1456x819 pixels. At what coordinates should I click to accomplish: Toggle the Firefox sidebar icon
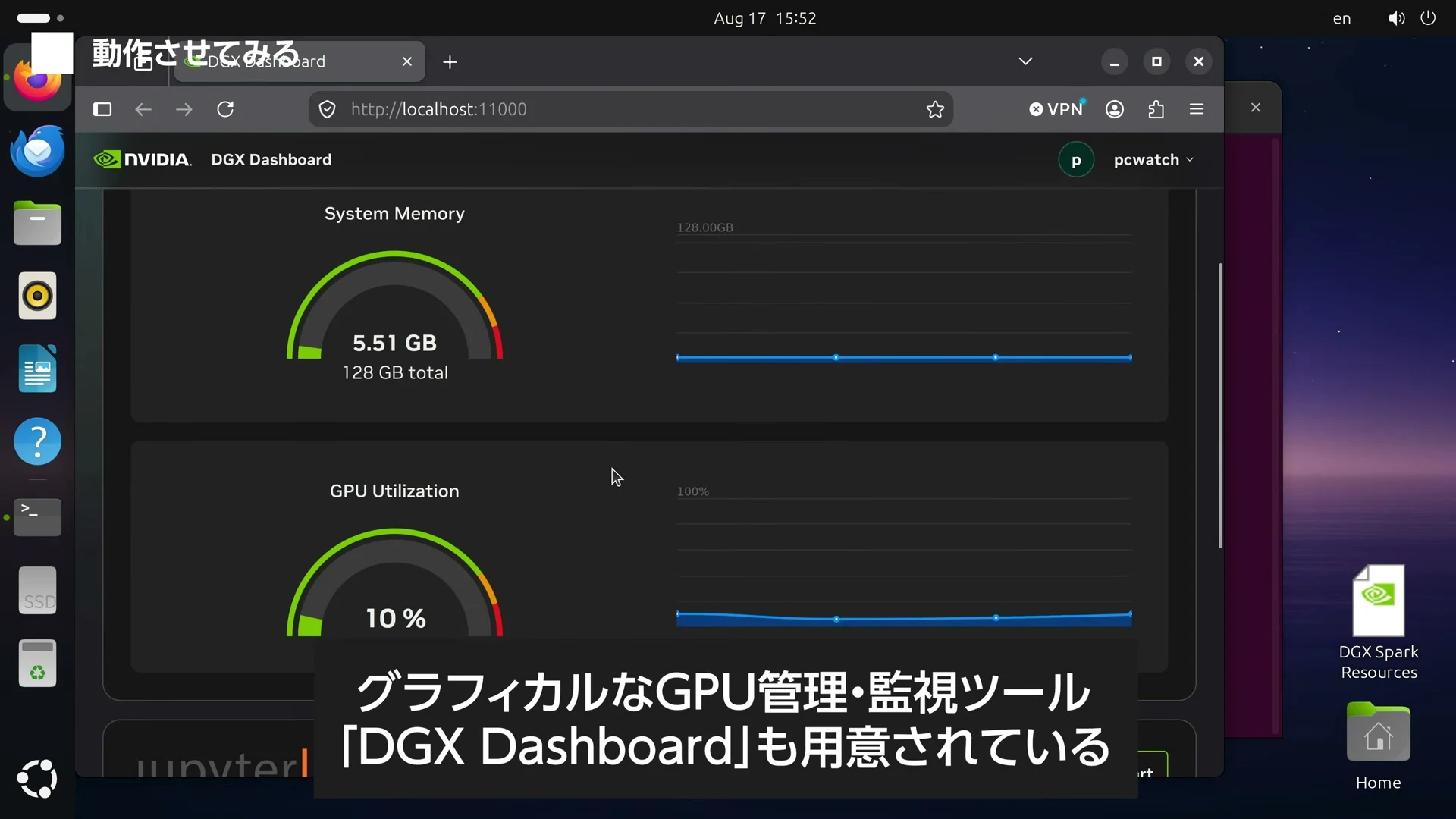[x=102, y=109]
